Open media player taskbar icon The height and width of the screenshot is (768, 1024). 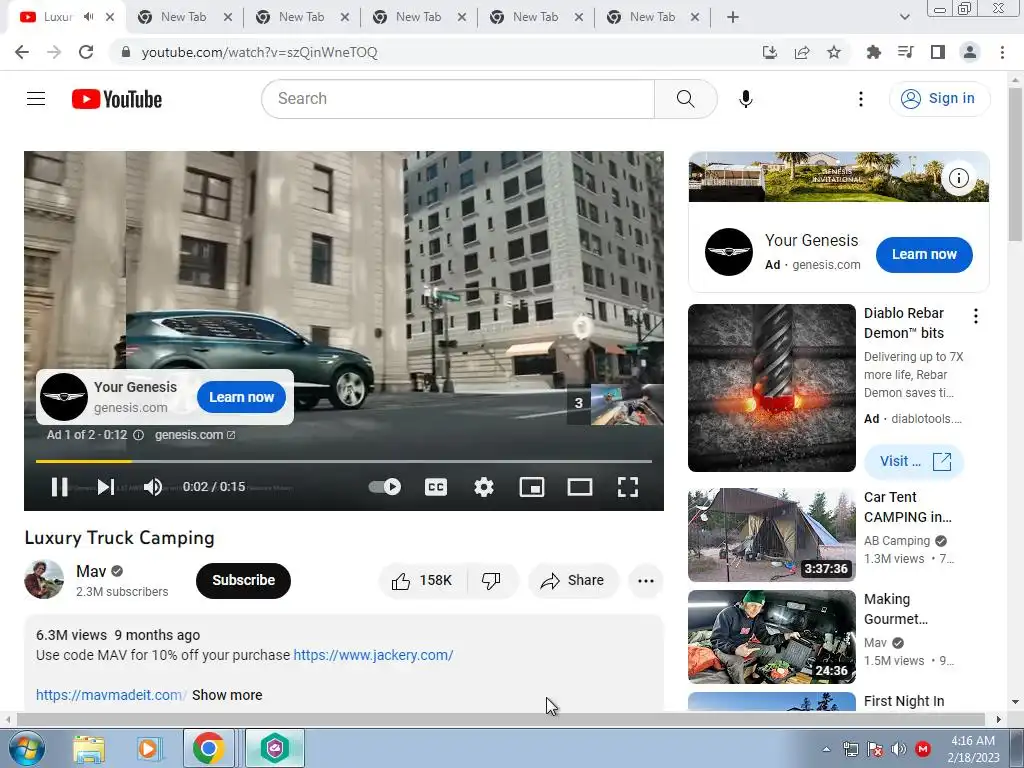coord(148,748)
